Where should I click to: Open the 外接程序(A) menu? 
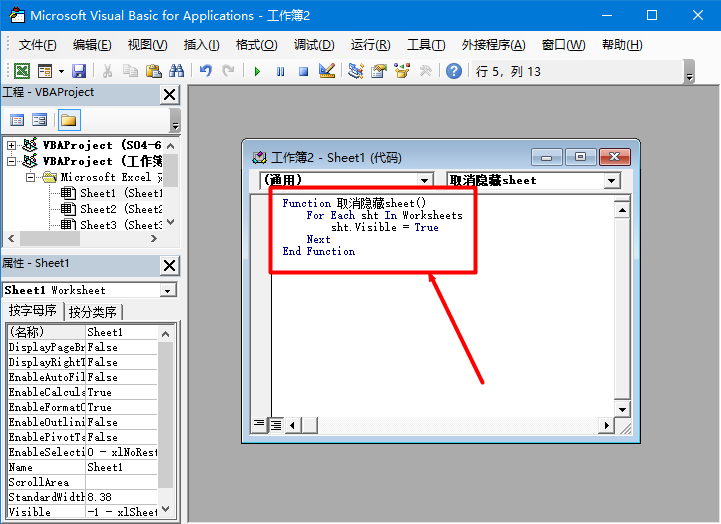coord(493,45)
